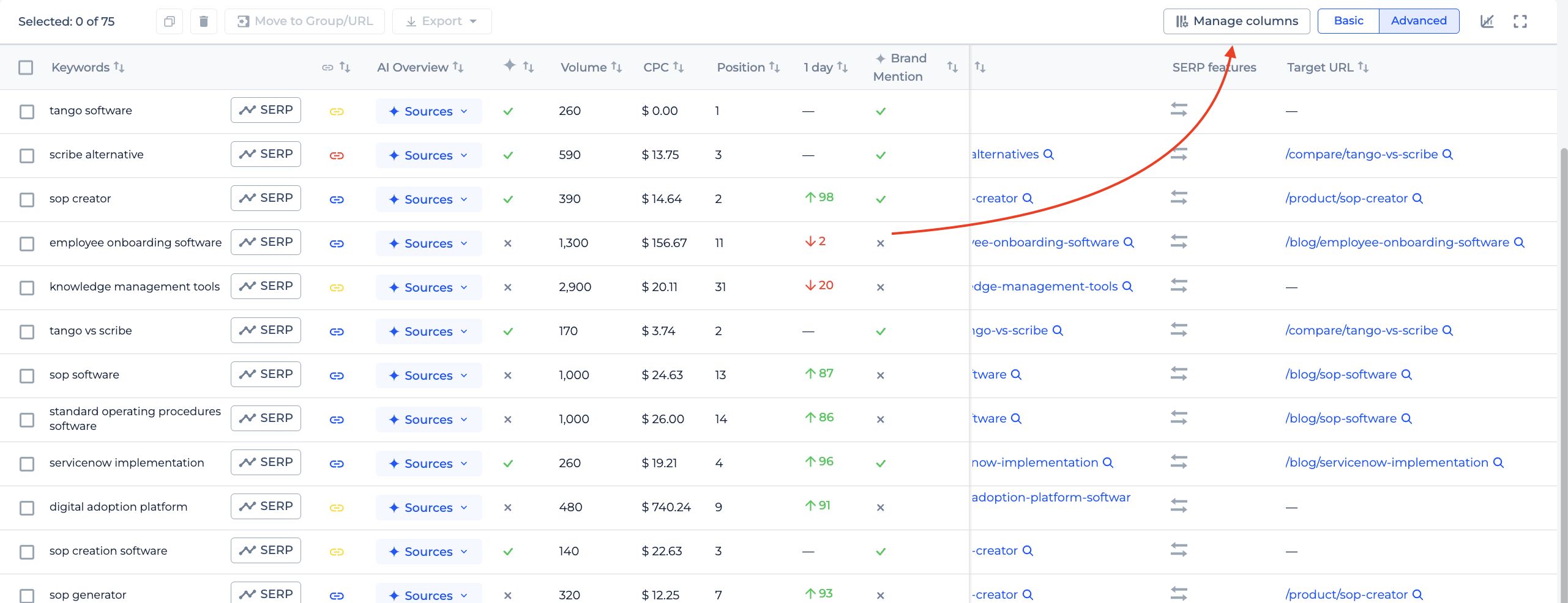Switch to the Basic view tab
1568x603 pixels.
[1348, 21]
